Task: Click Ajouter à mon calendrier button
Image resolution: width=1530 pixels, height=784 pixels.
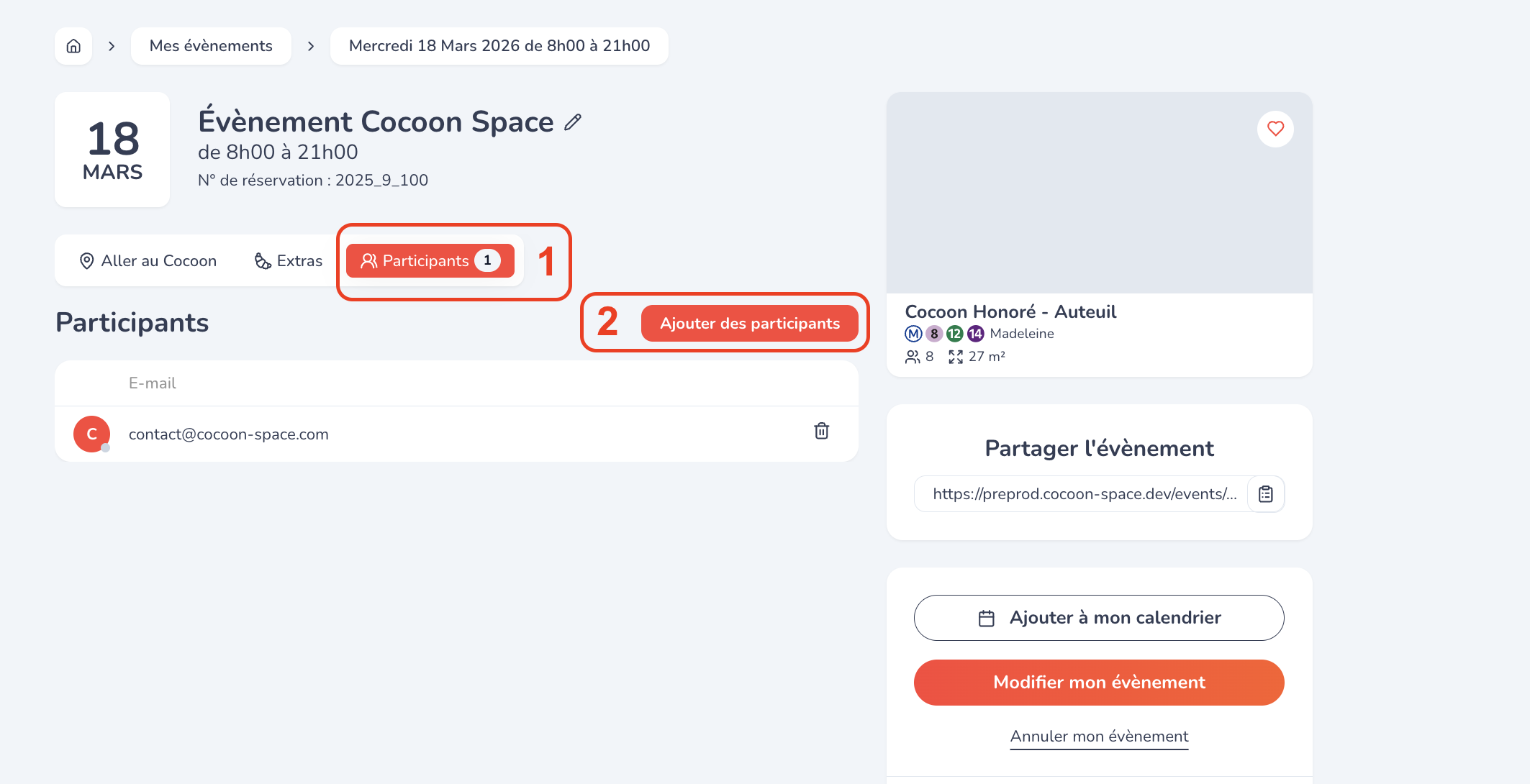Action: pos(1098,618)
